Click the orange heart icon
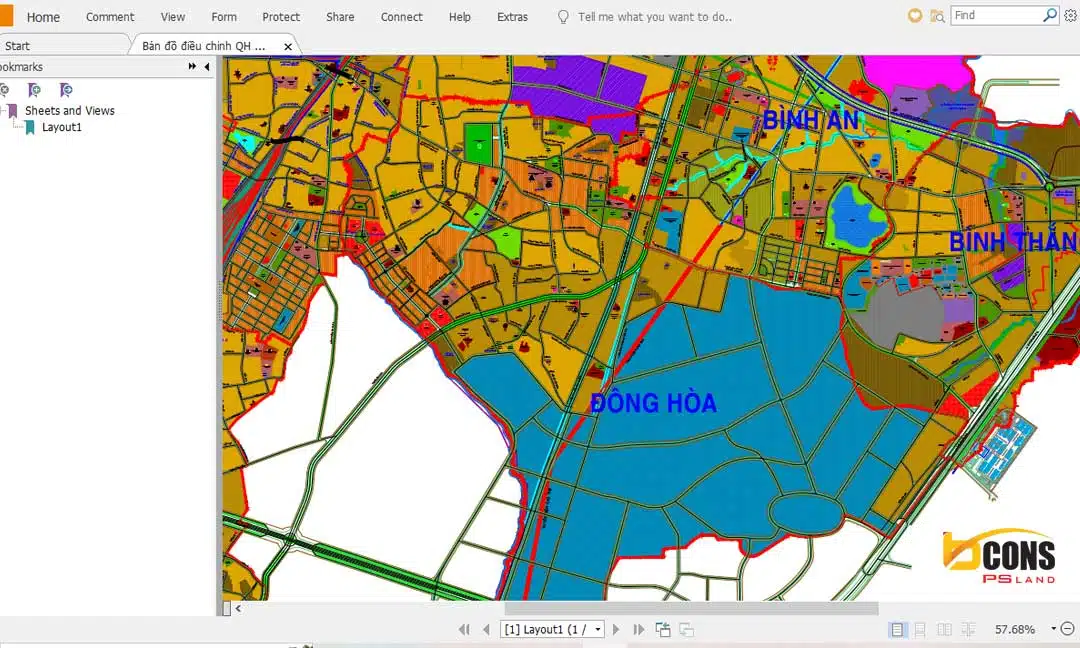Screen dimensions: 1080x648 point(915,15)
